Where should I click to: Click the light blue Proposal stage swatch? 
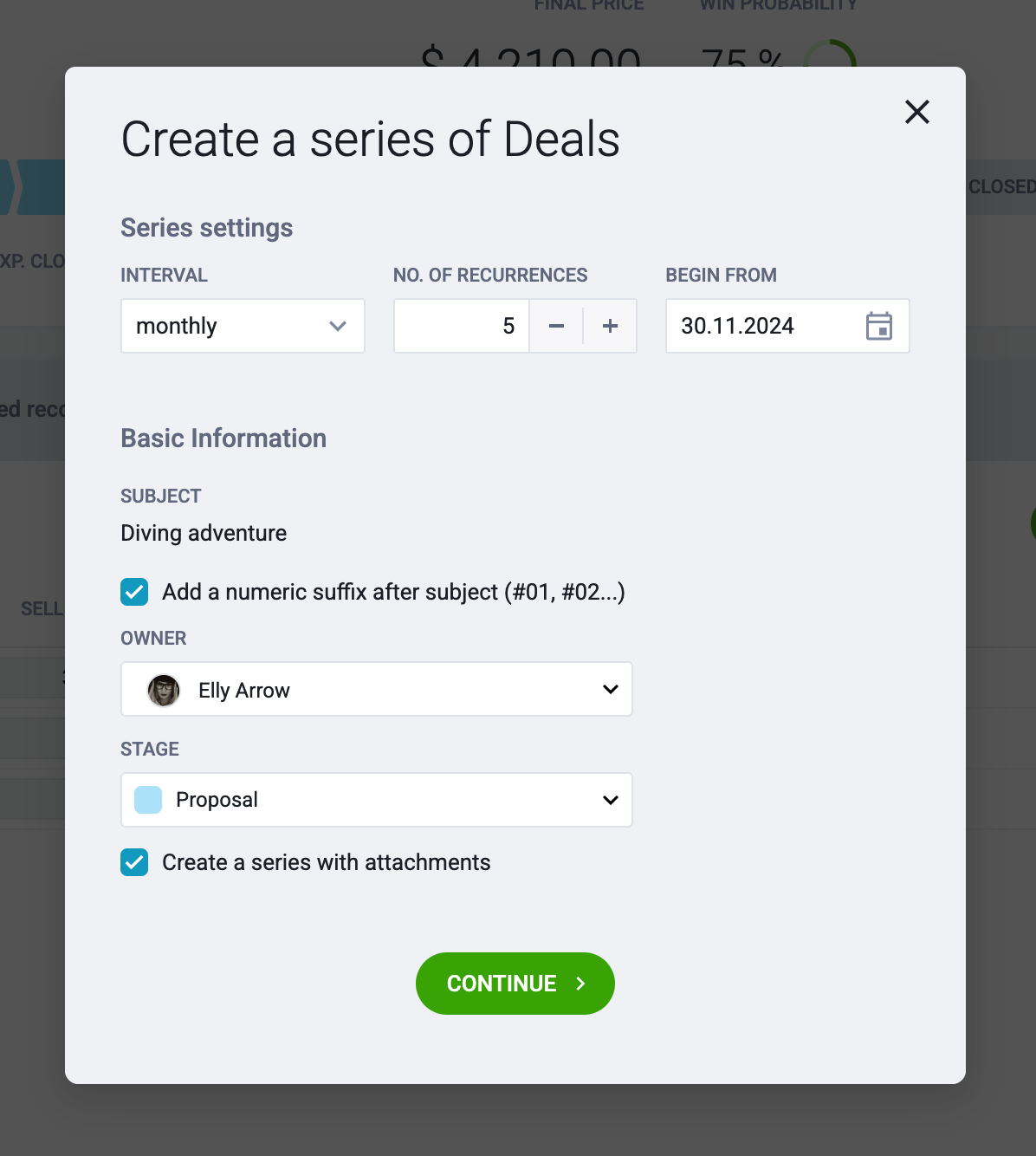[x=148, y=800]
